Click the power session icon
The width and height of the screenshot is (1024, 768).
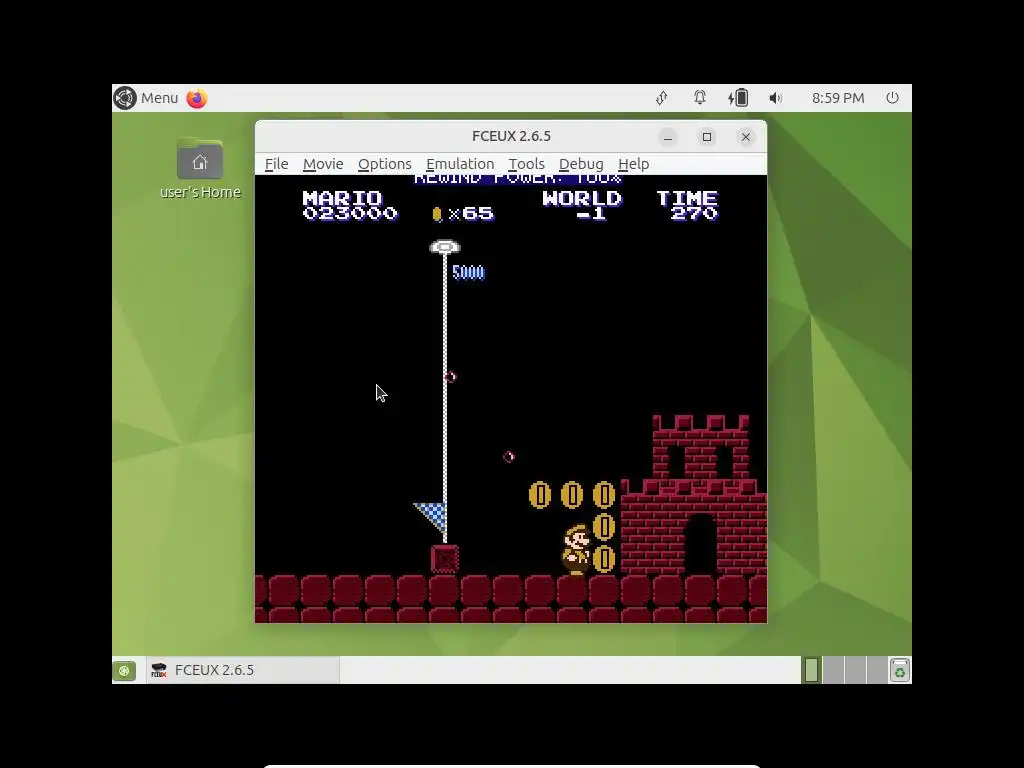coord(892,98)
